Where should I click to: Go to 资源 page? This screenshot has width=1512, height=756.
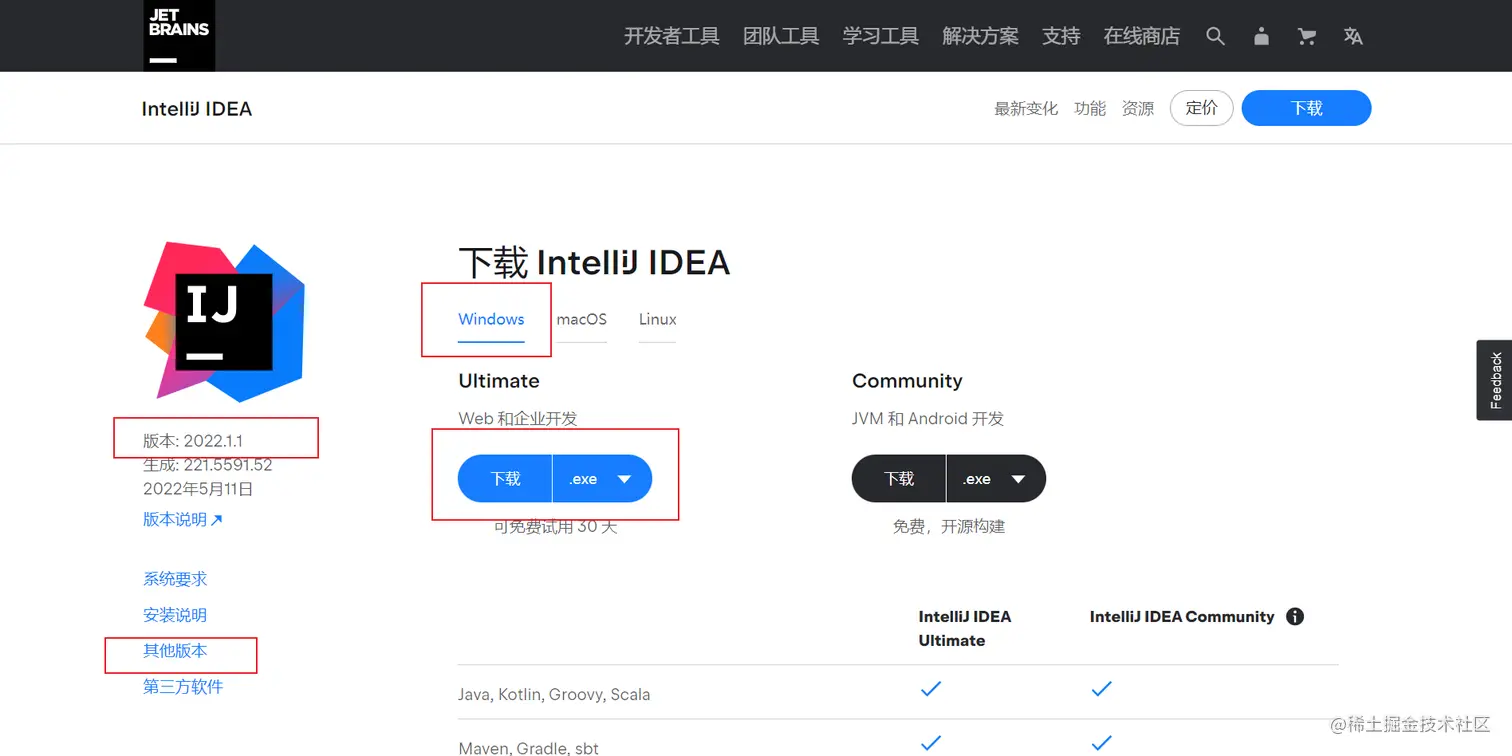tap(1138, 108)
